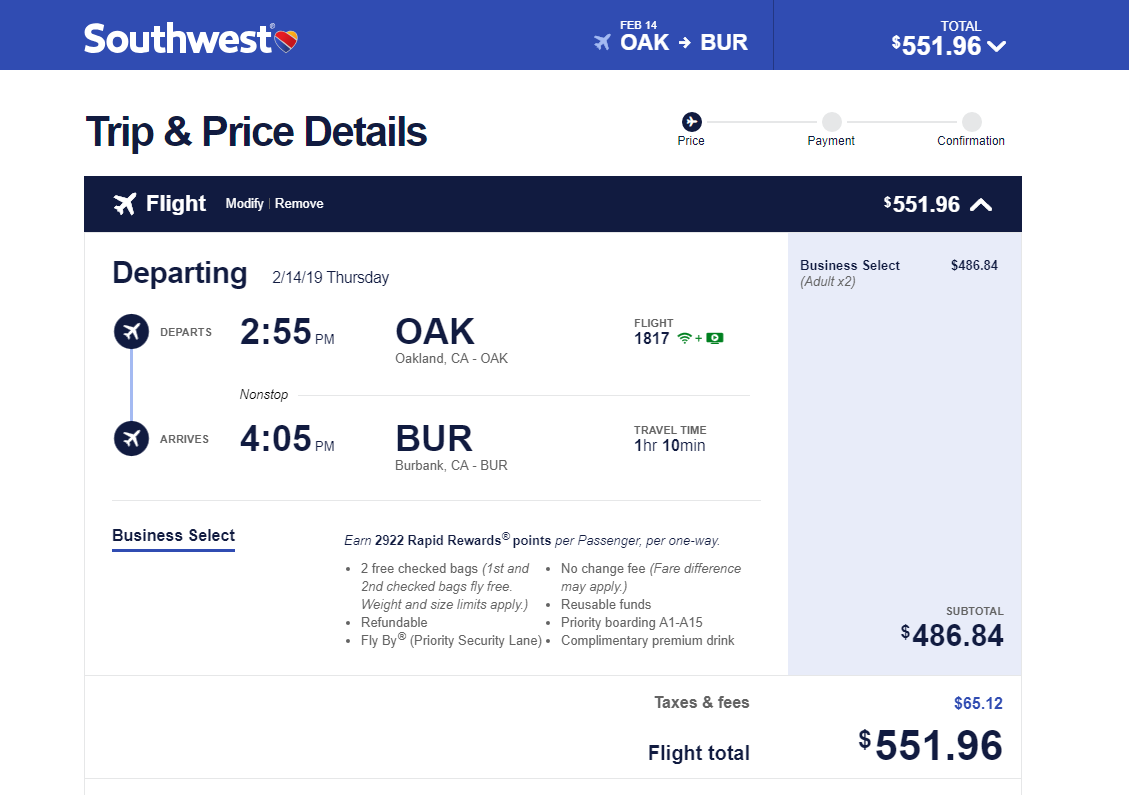
Task: Select the Confirmation step circle
Action: point(971,122)
